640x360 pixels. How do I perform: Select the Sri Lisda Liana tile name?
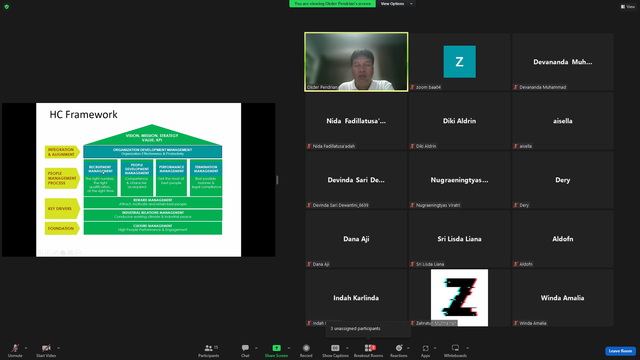[459, 239]
